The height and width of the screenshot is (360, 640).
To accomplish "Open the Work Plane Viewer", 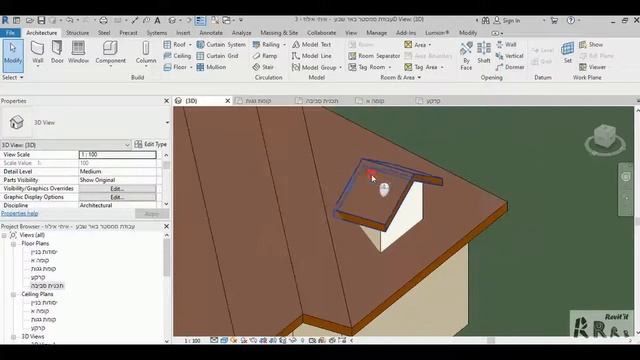I will point(592,67).
